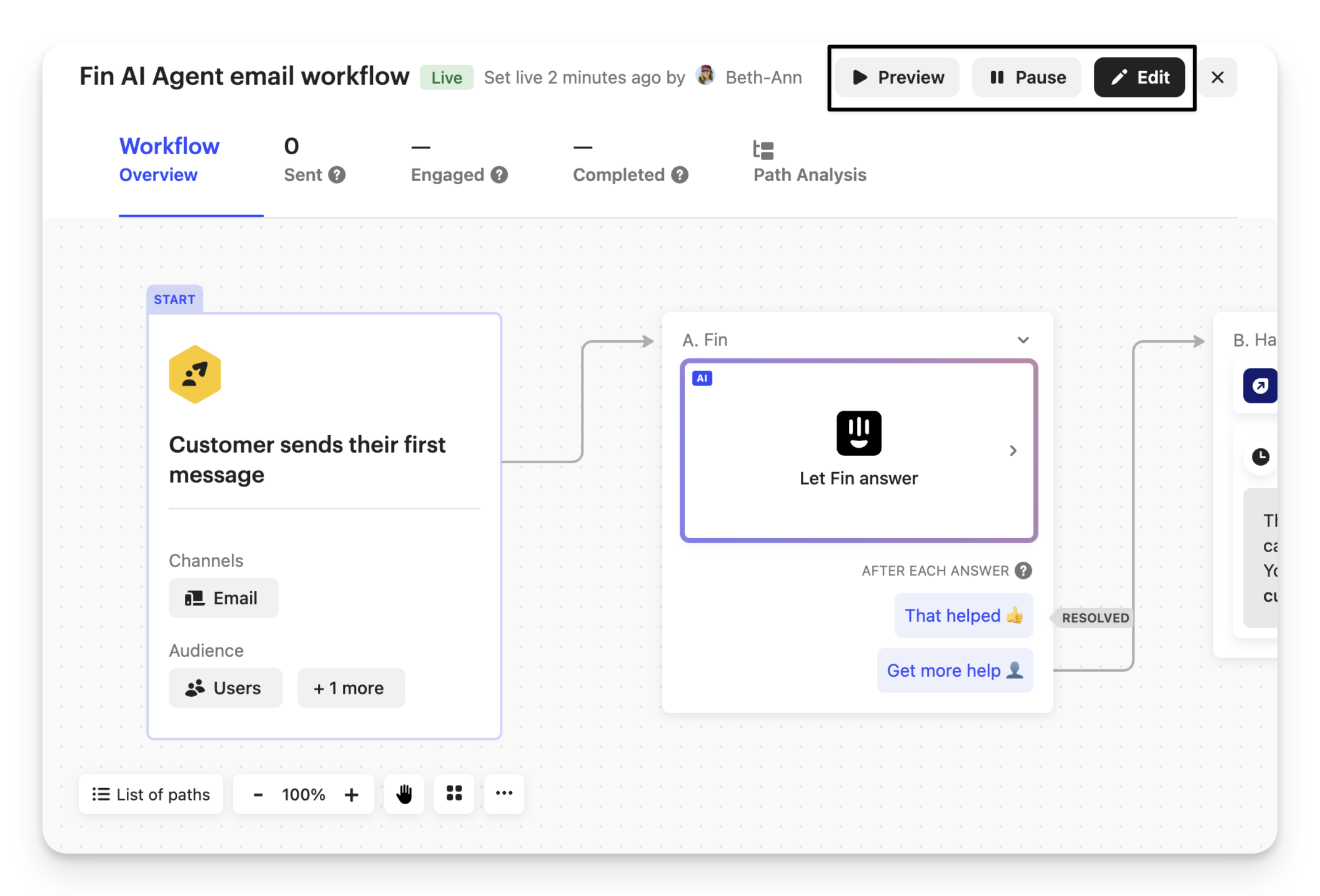1320x896 pixels.
Task: Click the help icon next to Completed
Action: coord(680,175)
